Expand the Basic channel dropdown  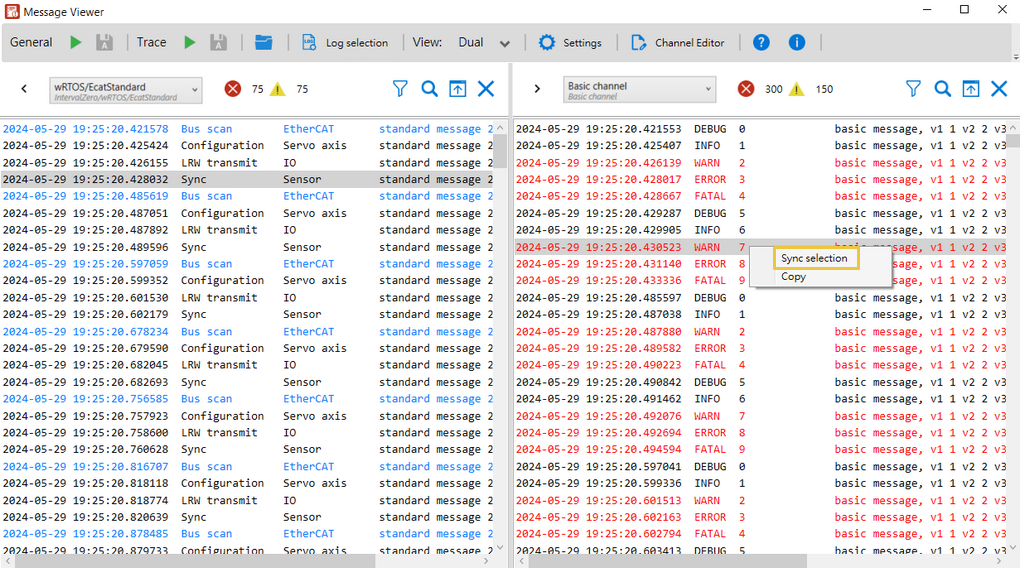pyautogui.click(x=640, y=90)
